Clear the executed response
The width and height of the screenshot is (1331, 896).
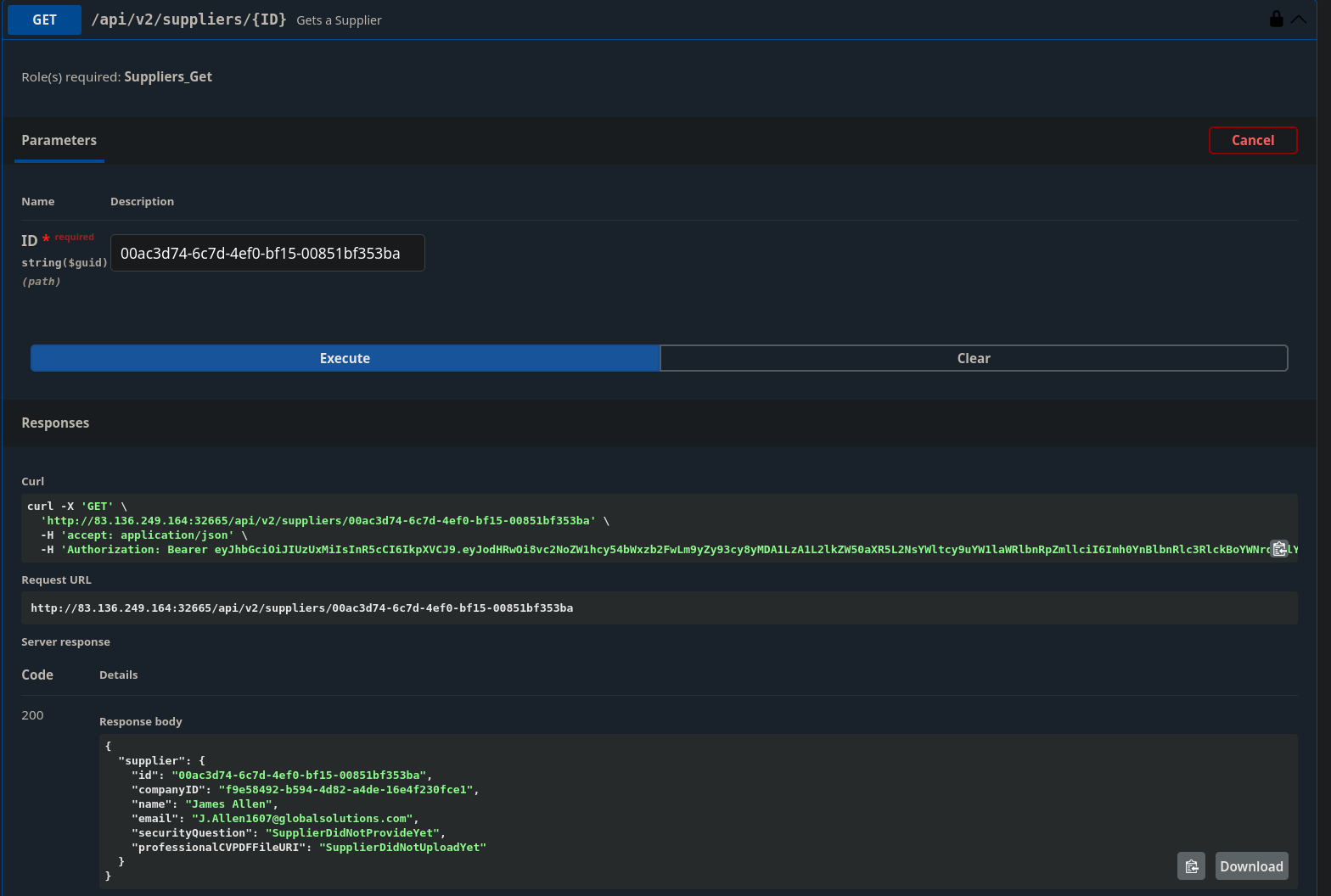click(x=973, y=358)
